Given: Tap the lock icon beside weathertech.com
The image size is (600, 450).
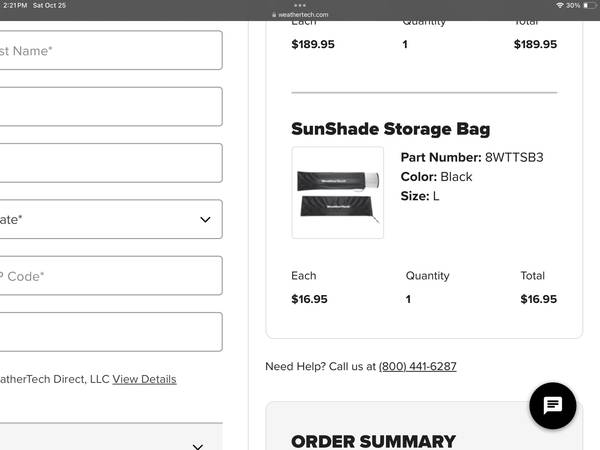Looking at the screenshot, I should click(271, 16).
